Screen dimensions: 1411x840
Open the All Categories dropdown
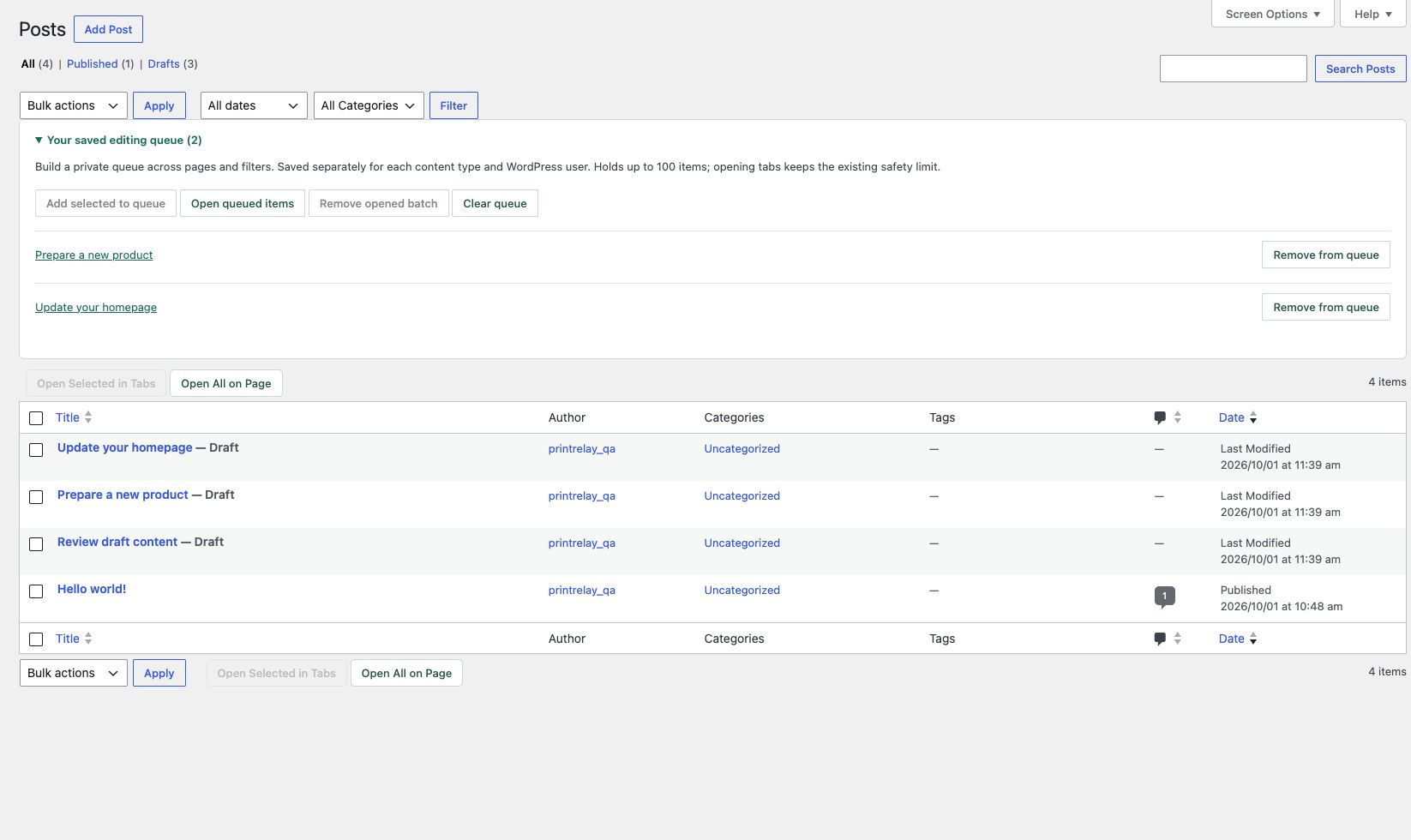[369, 105]
